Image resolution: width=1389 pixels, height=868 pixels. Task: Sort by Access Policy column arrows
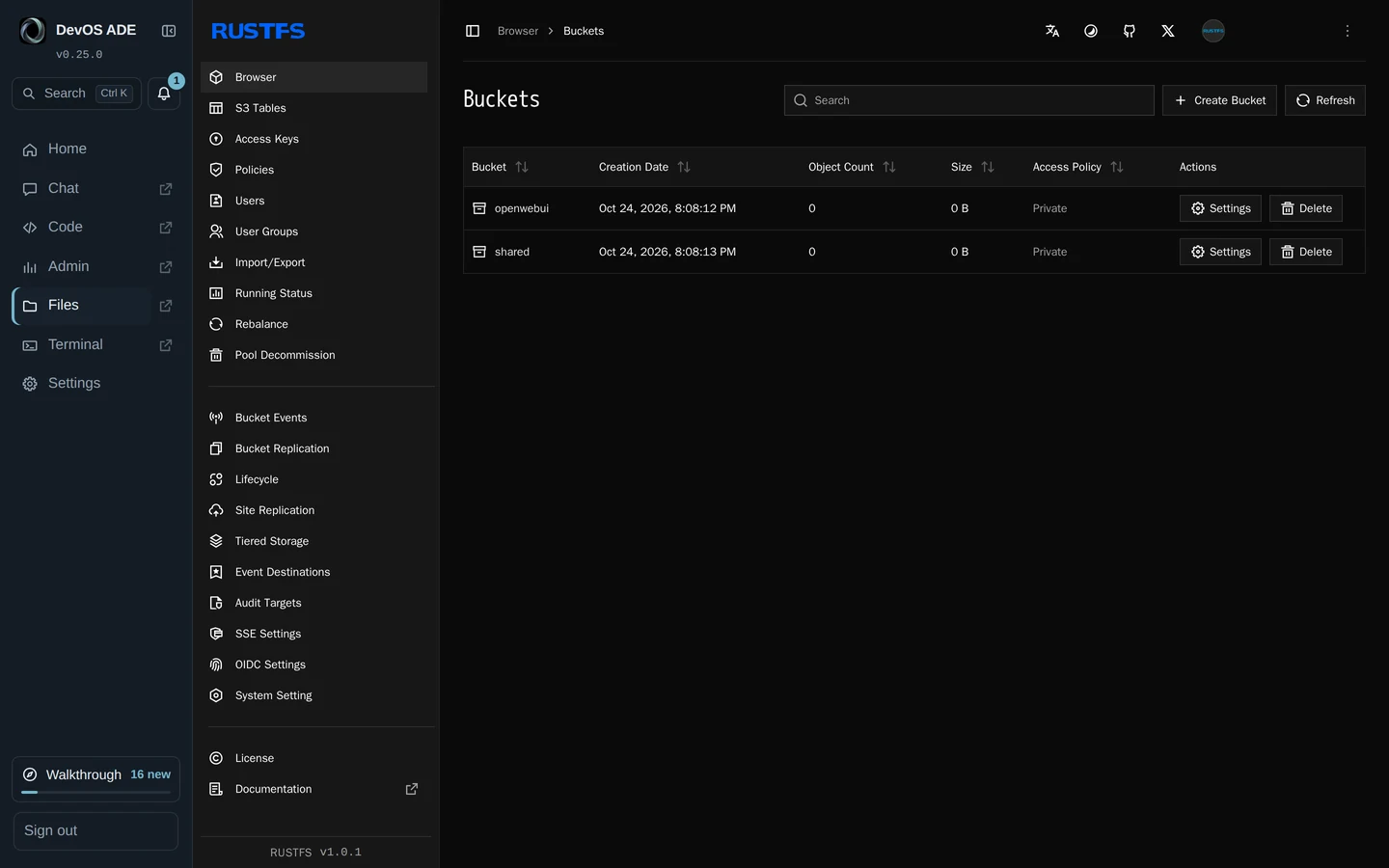[x=1117, y=167]
